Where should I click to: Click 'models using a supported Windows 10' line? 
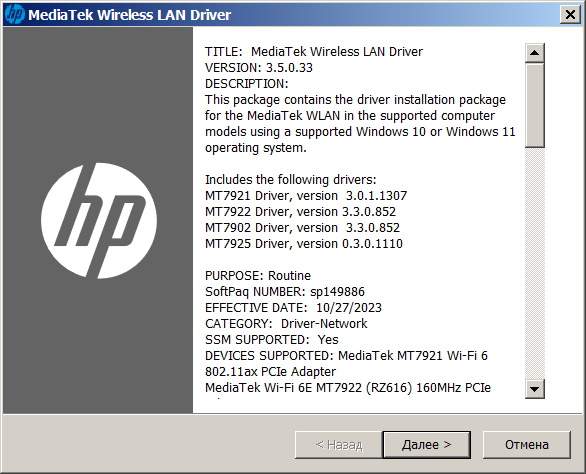tap(360, 132)
